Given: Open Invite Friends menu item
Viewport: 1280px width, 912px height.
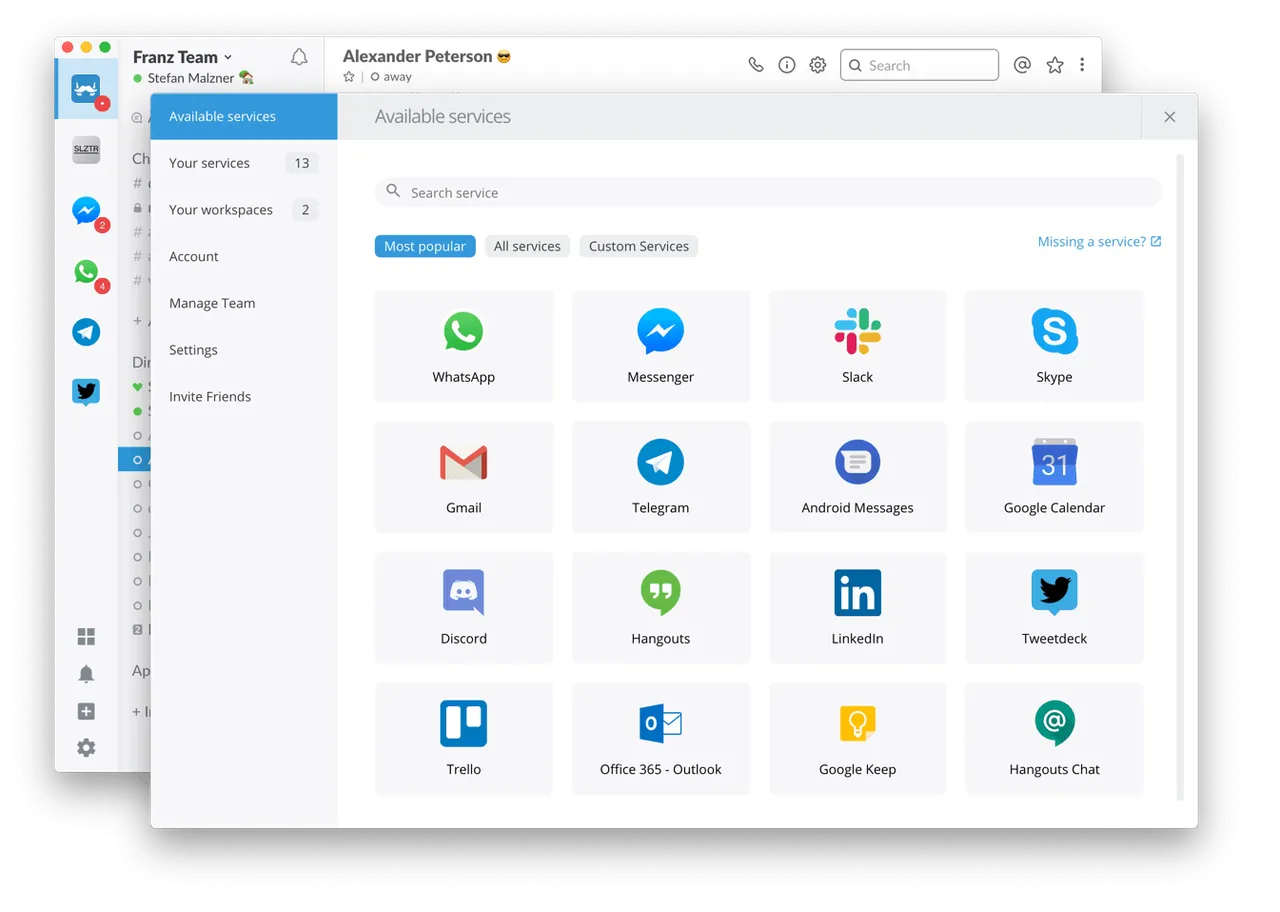Looking at the screenshot, I should 244,397.
